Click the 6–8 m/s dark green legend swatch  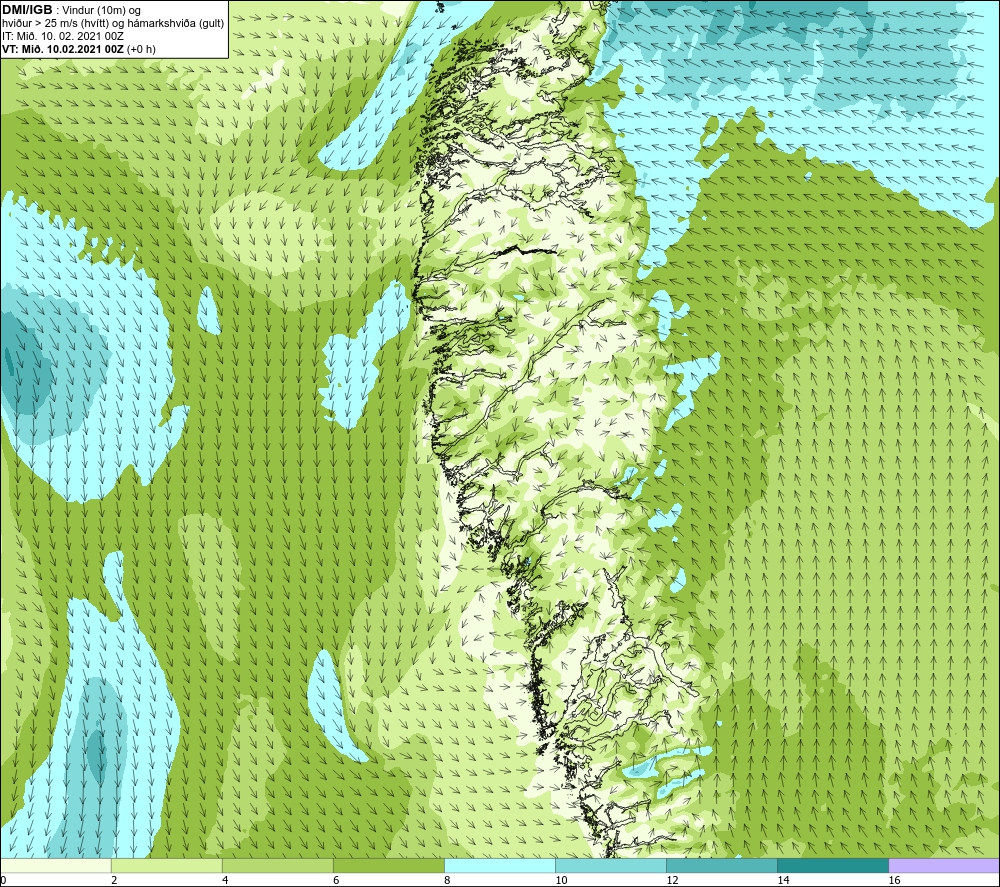tap(389, 866)
